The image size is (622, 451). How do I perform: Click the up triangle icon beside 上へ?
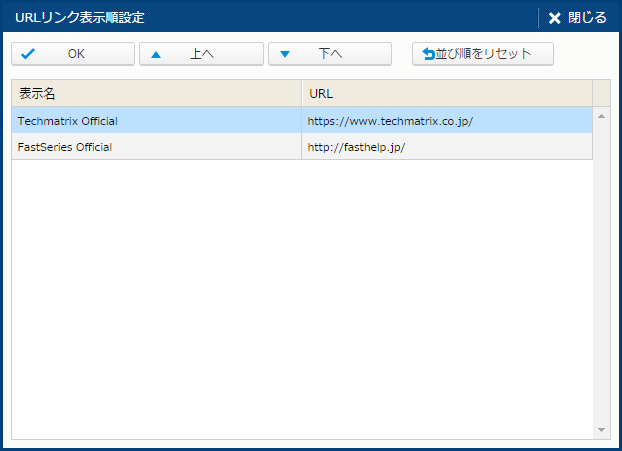[x=156, y=54]
